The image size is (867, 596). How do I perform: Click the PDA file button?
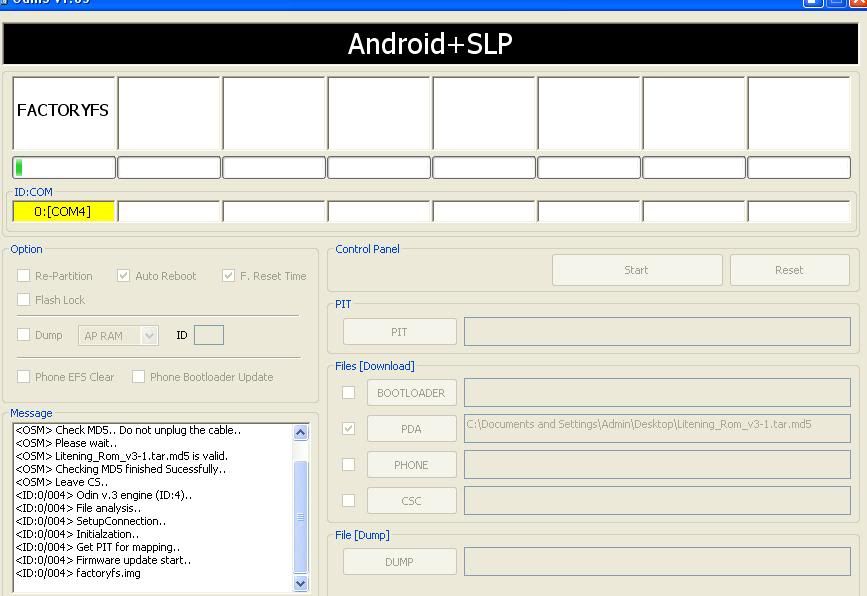(411, 429)
